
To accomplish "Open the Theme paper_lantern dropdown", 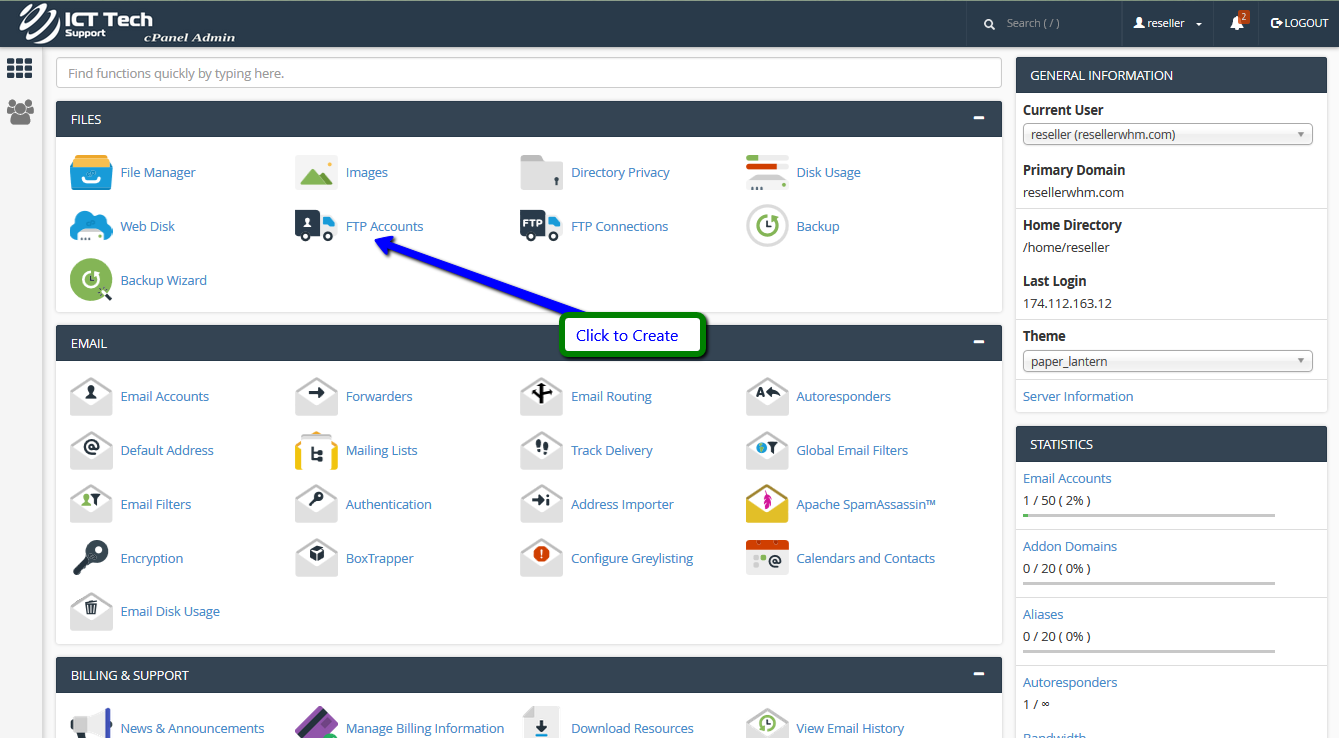I will [x=1167, y=361].
